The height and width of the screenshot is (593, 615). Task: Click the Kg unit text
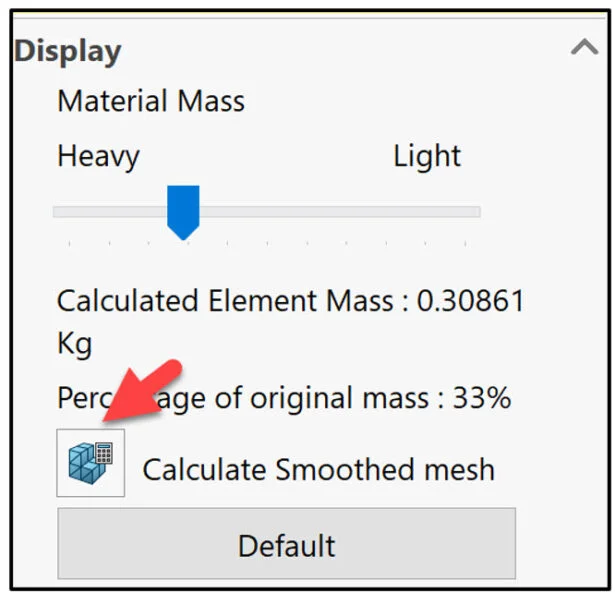[74, 344]
